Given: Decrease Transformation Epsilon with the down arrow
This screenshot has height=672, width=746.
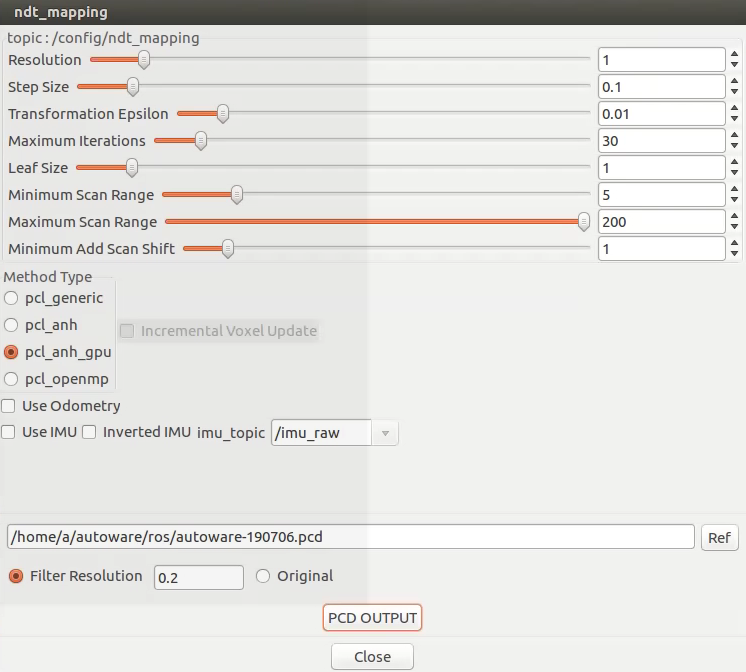Looking at the screenshot, I should (735, 119).
